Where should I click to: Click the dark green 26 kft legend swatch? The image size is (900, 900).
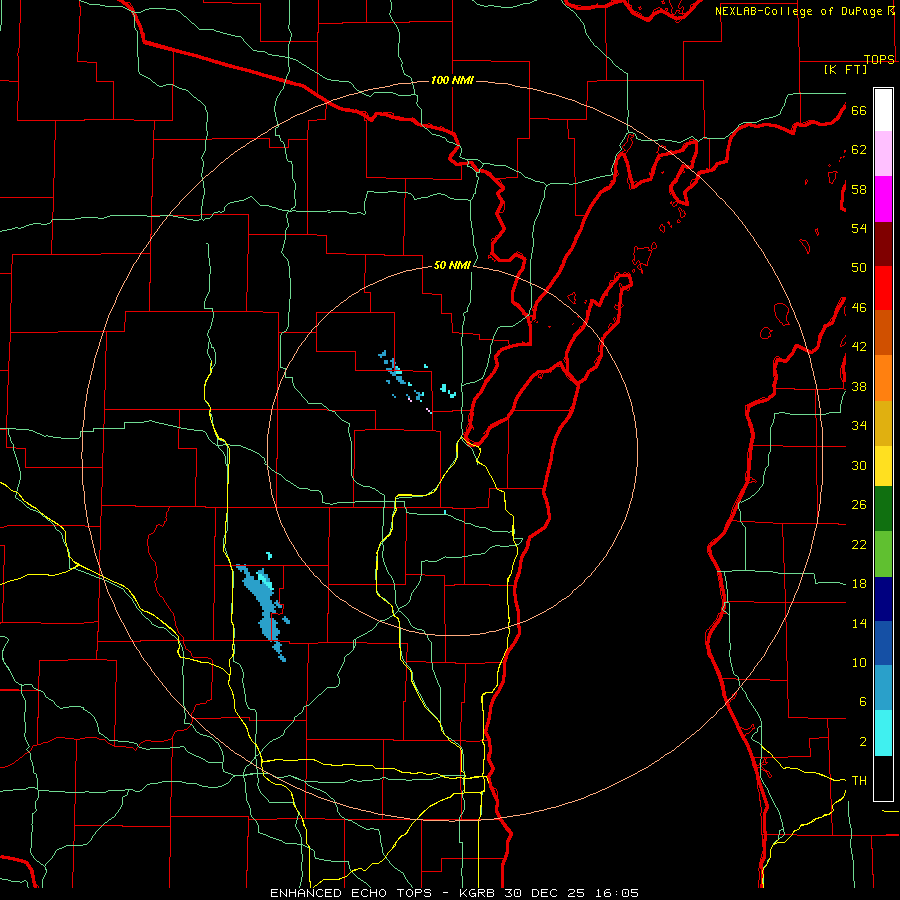pos(883,509)
